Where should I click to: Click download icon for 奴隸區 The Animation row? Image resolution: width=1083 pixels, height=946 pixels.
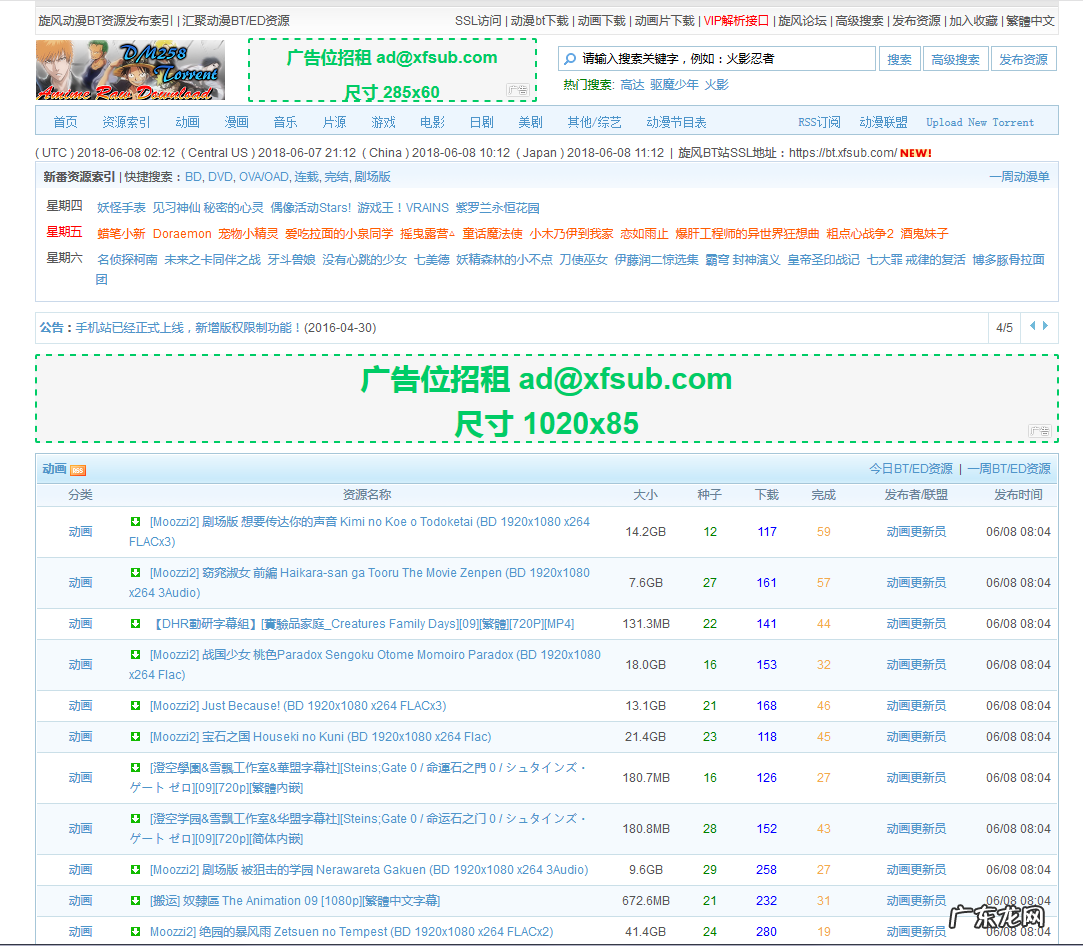(x=135, y=901)
